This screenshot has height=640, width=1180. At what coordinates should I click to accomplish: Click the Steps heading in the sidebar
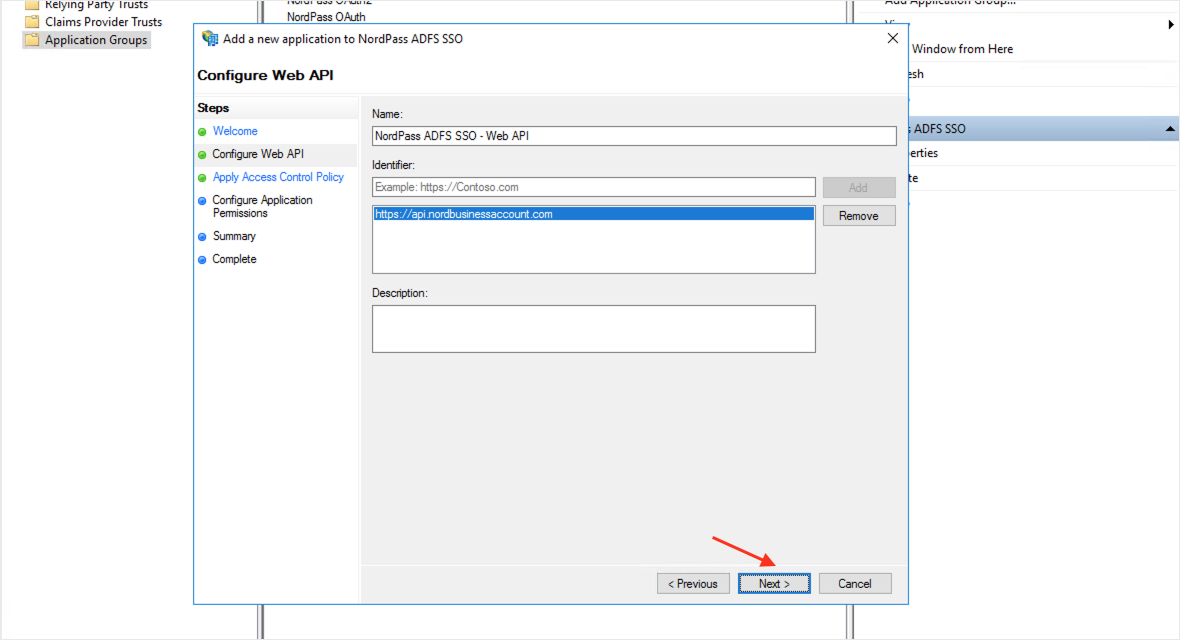tap(213, 108)
